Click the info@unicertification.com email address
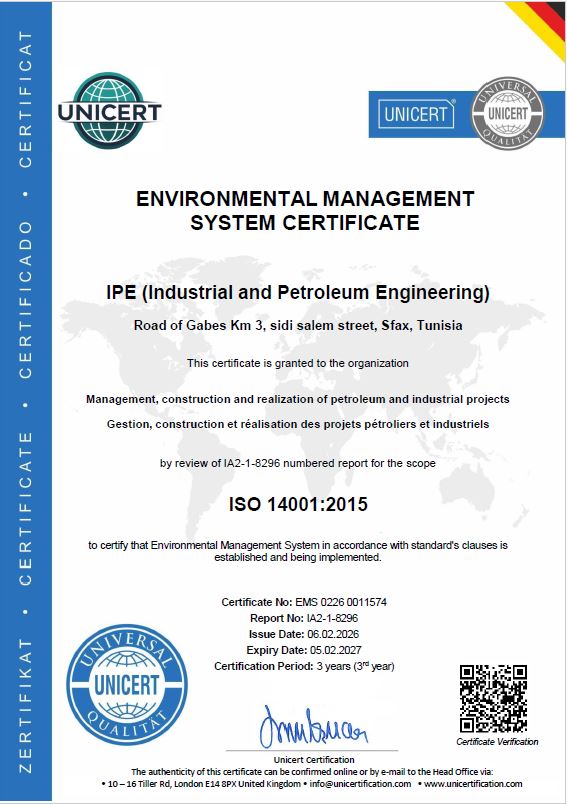 [x=360, y=783]
